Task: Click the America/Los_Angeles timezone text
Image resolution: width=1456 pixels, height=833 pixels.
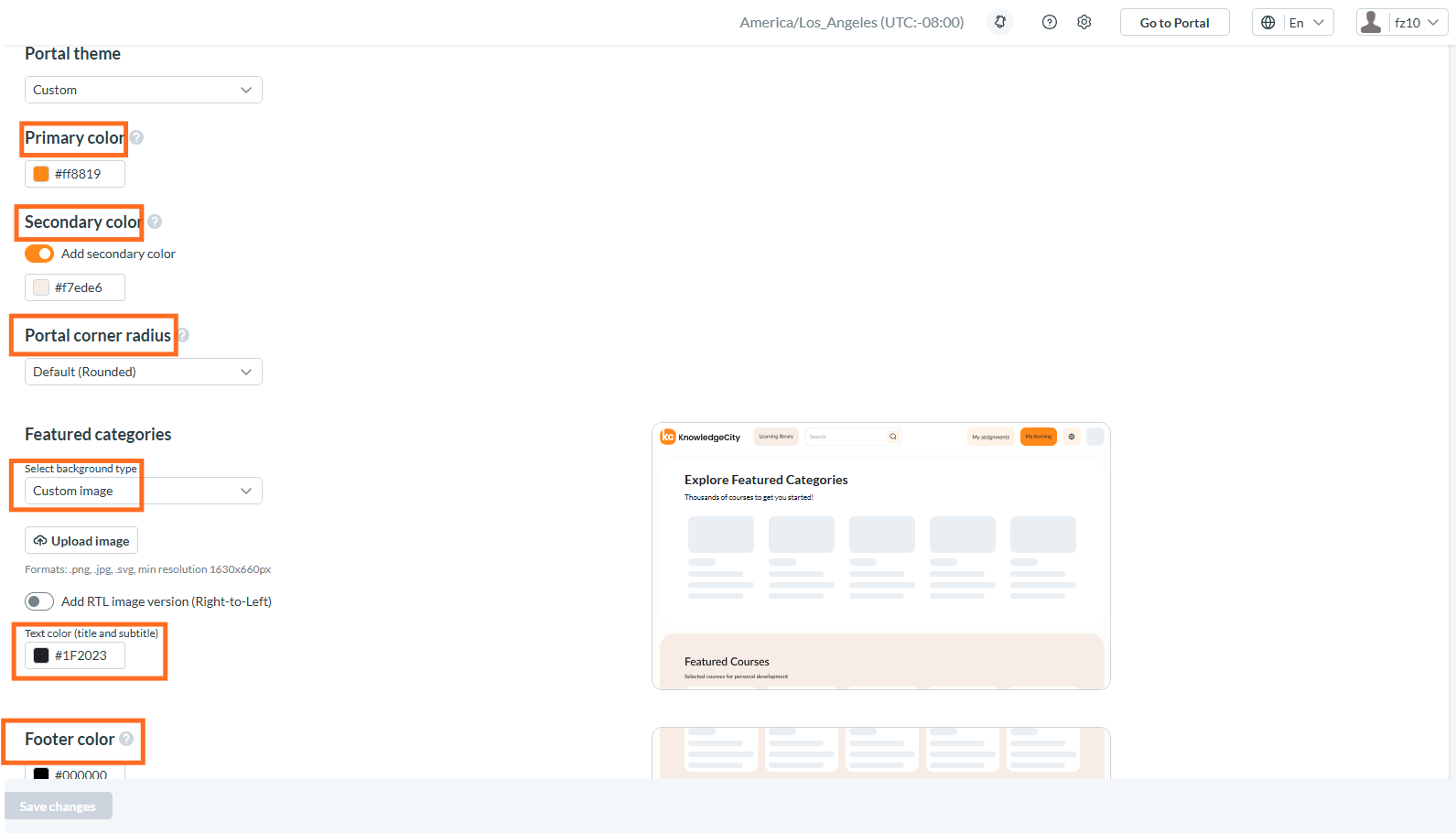Action: [x=852, y=22]
